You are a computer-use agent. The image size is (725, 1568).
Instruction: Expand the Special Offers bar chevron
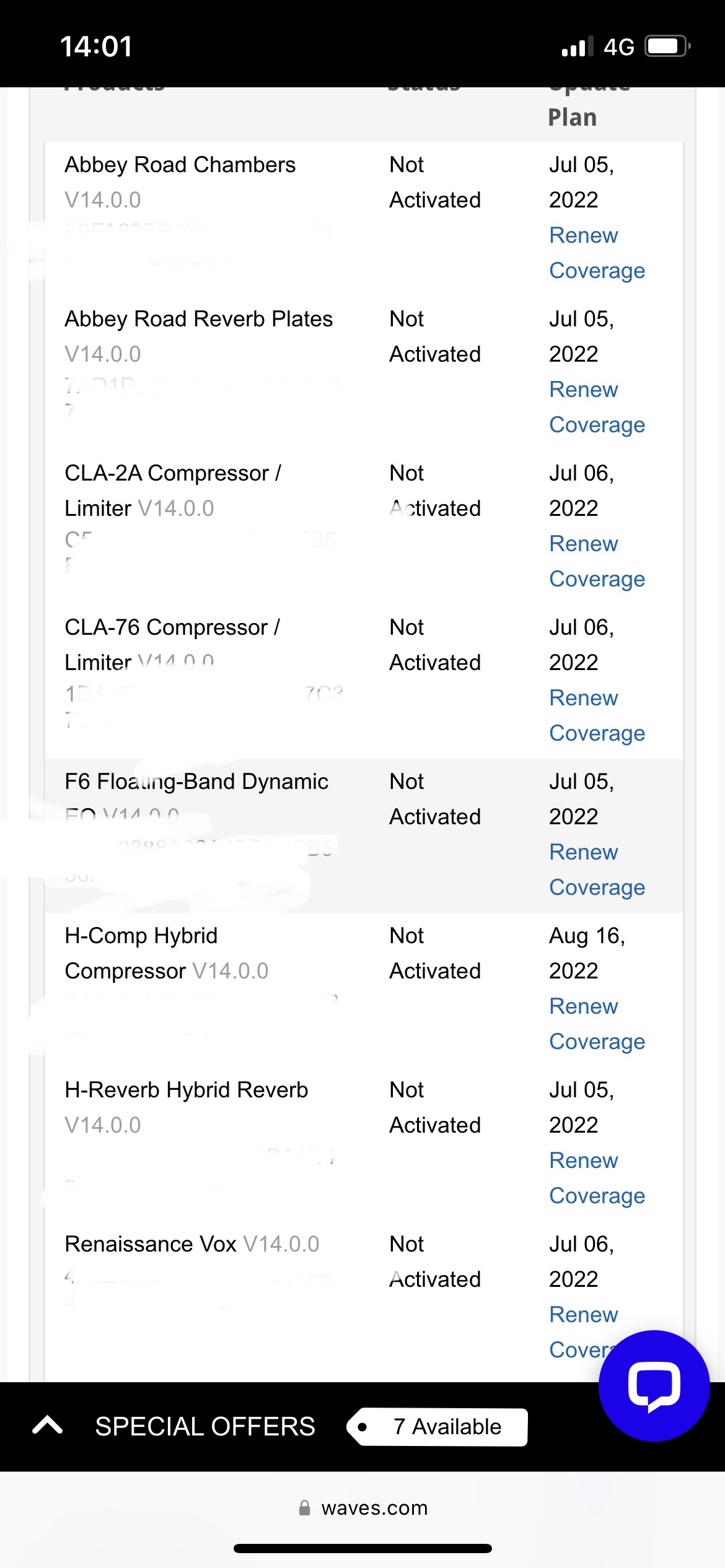pyautogui.click(x=48, y=1426)
